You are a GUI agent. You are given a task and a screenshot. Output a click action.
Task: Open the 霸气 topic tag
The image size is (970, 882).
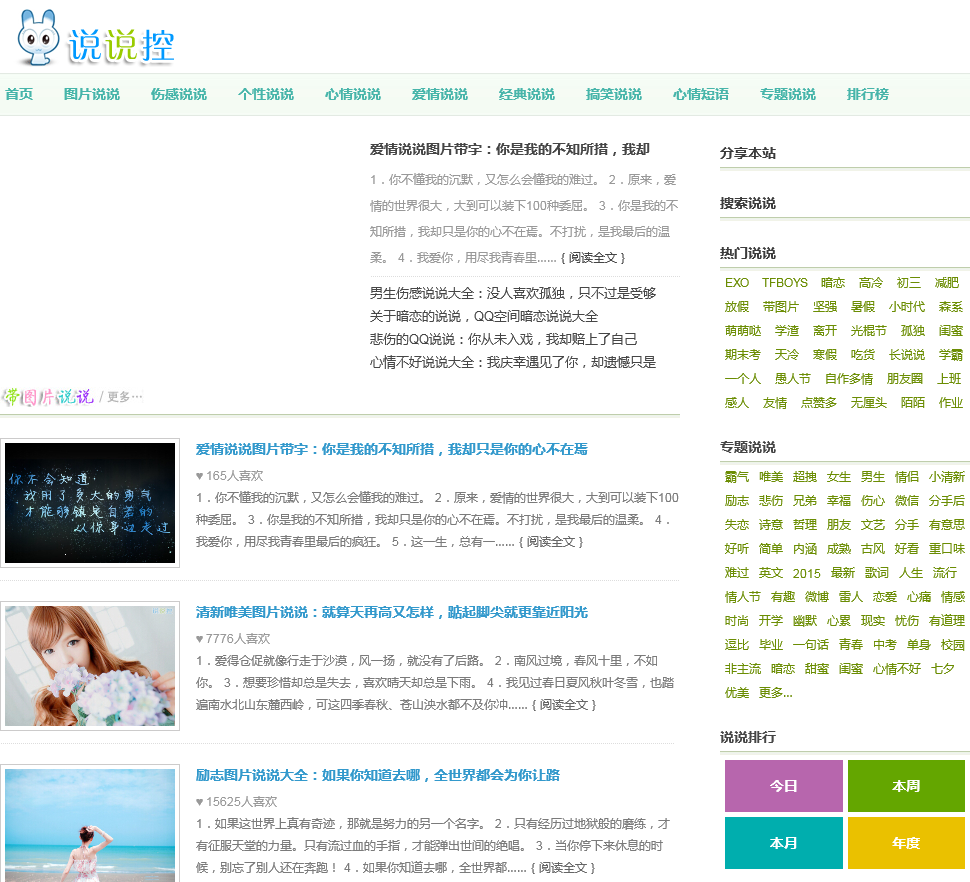pyautogui.click(x=737, y=477)
